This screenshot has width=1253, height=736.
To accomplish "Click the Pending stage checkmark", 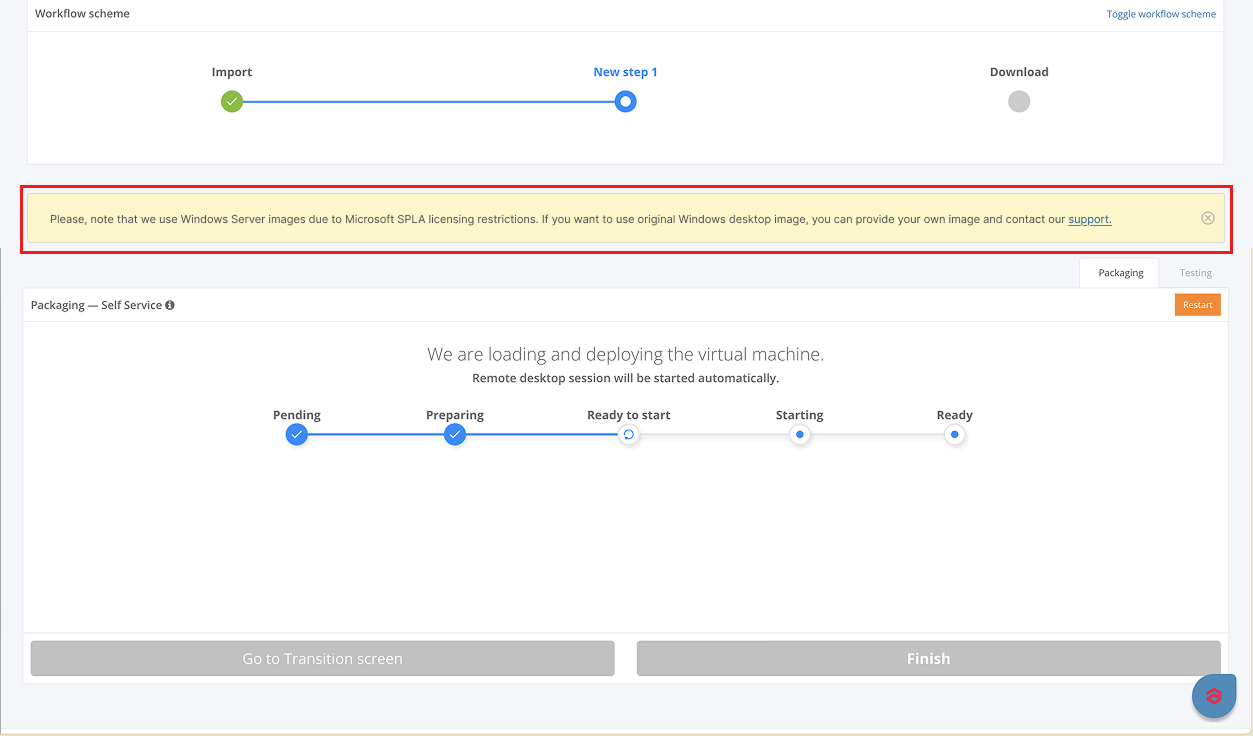I will tap(296, 435).
